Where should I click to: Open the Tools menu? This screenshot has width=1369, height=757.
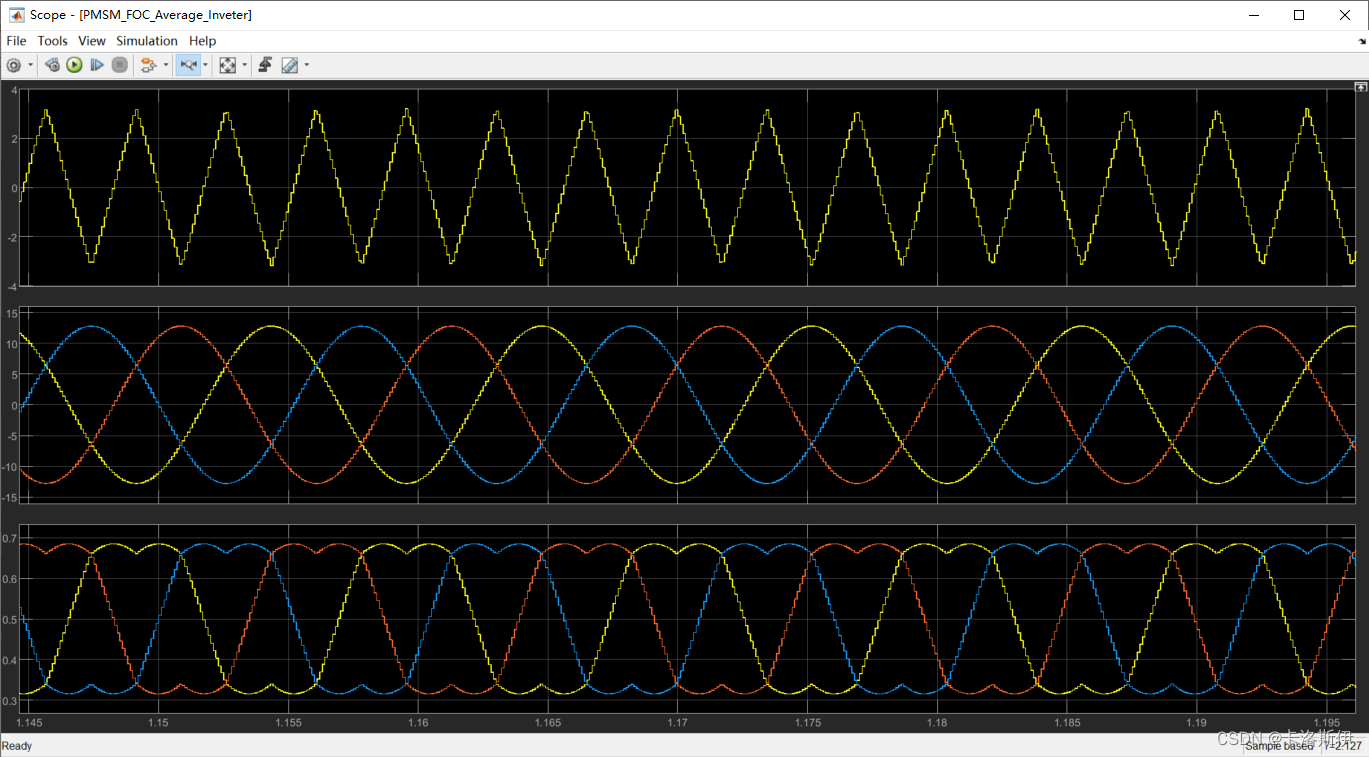click(52, 41)
